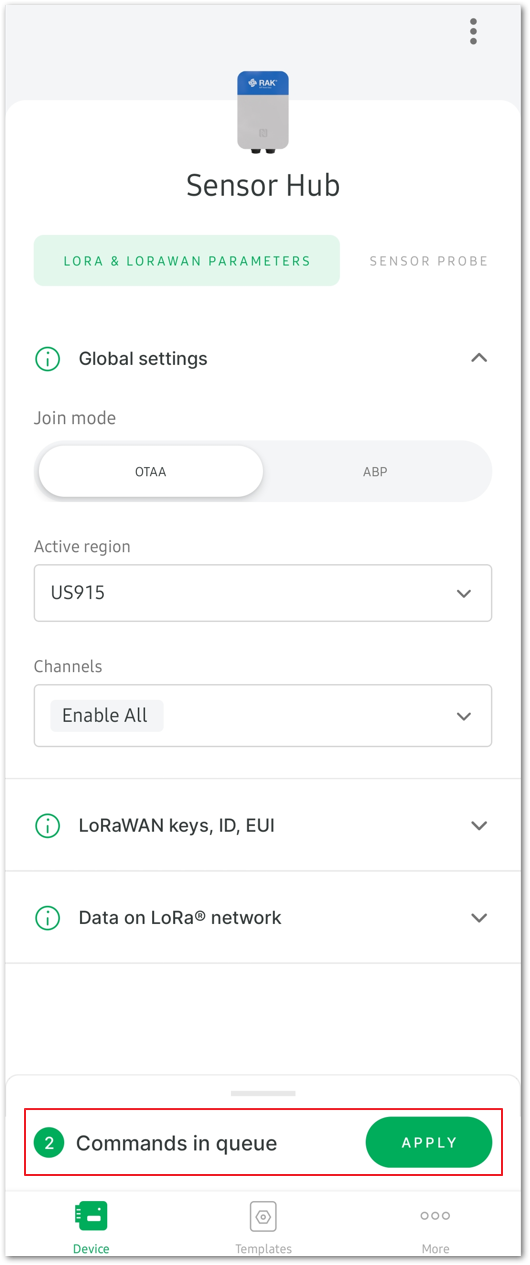Switch to the Sensor Probe tab
This screenshot has width=530, height=1265.
[x=429, y=261]
